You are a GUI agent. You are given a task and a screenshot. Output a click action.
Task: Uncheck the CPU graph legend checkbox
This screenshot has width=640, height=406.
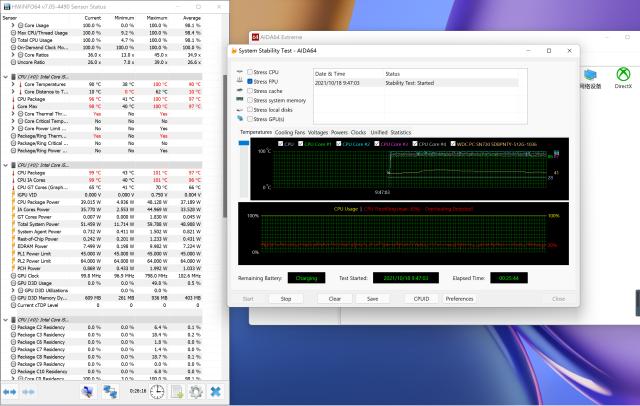280,144
